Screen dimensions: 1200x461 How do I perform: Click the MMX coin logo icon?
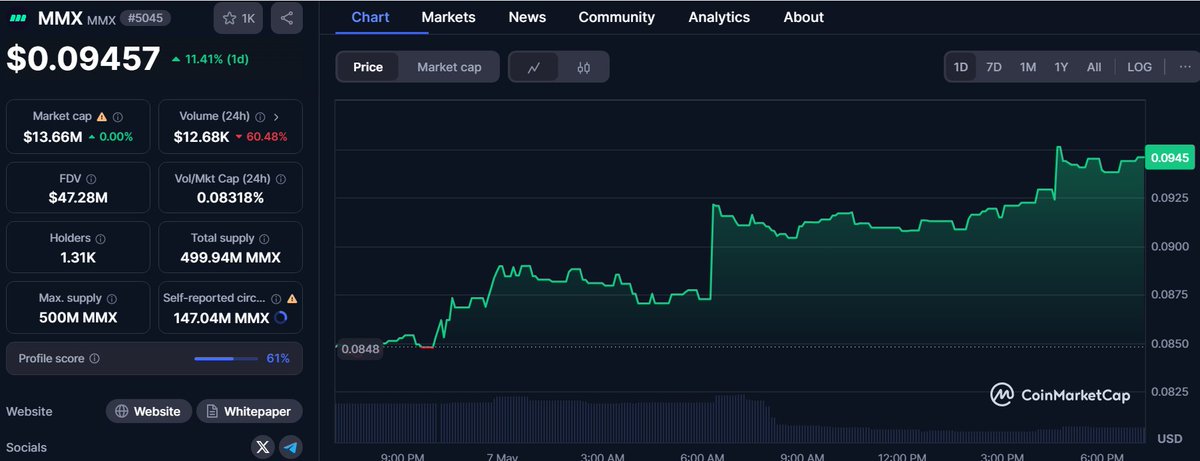coord(18,18)
